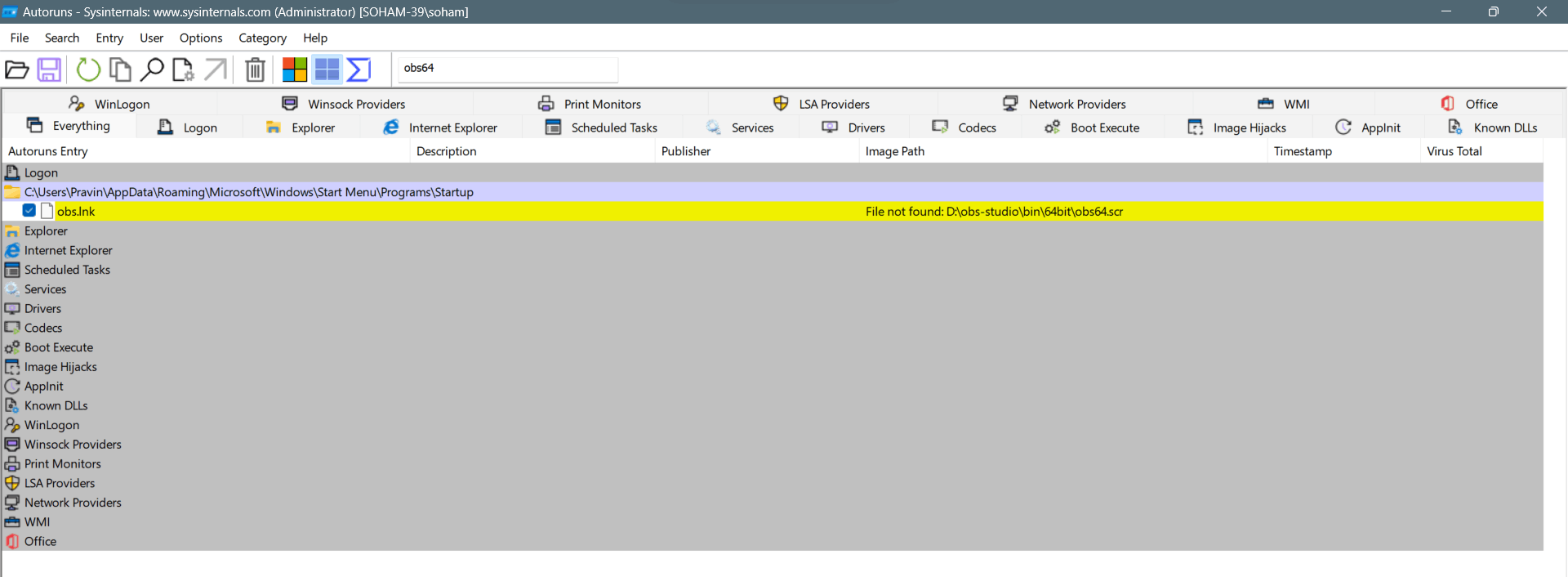Switch to the Scheduled Tasks tab
This screenshot has width=1568, height=577.
[601, 127]
